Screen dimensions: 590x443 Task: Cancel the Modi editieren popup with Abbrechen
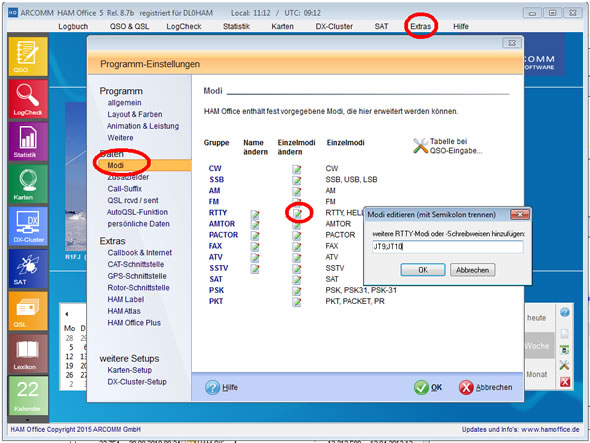pyautogui.click(x=473, y=270)
